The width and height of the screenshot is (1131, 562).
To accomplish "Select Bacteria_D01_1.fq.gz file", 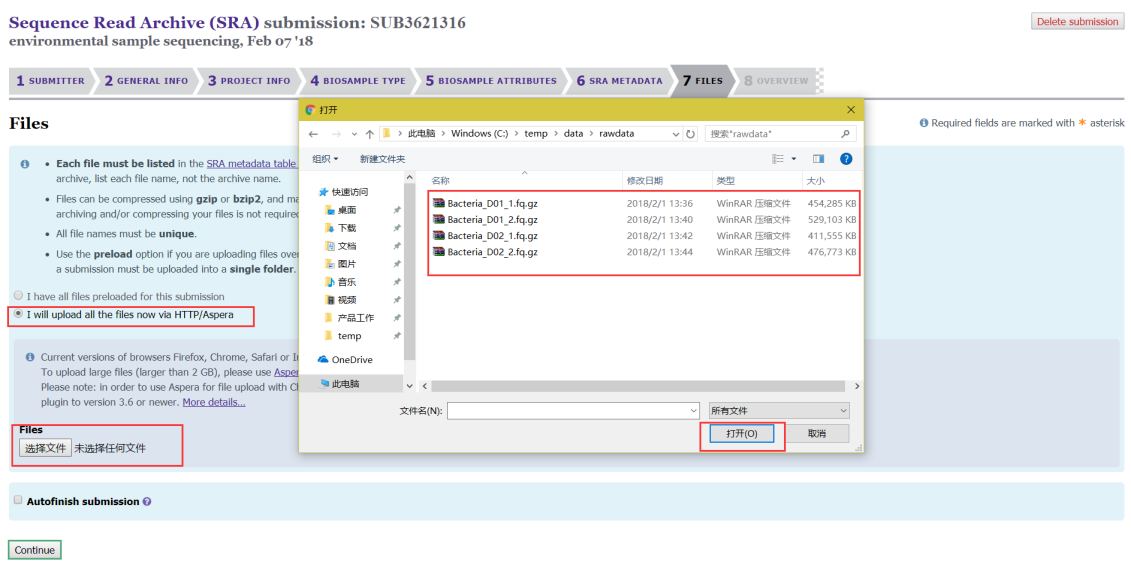I will coord(492,203).
